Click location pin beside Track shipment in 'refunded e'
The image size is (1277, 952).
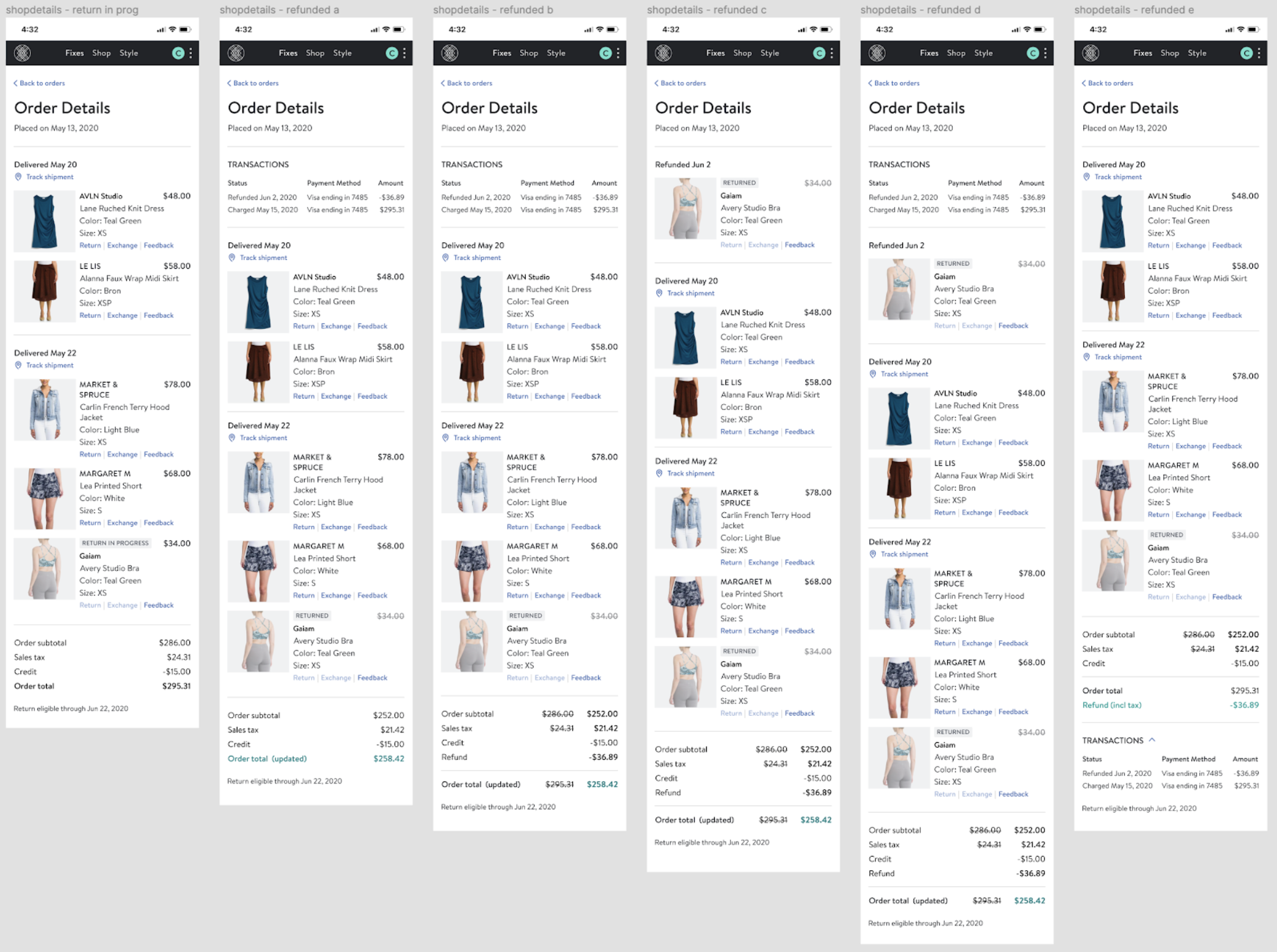click(1086, 177)
